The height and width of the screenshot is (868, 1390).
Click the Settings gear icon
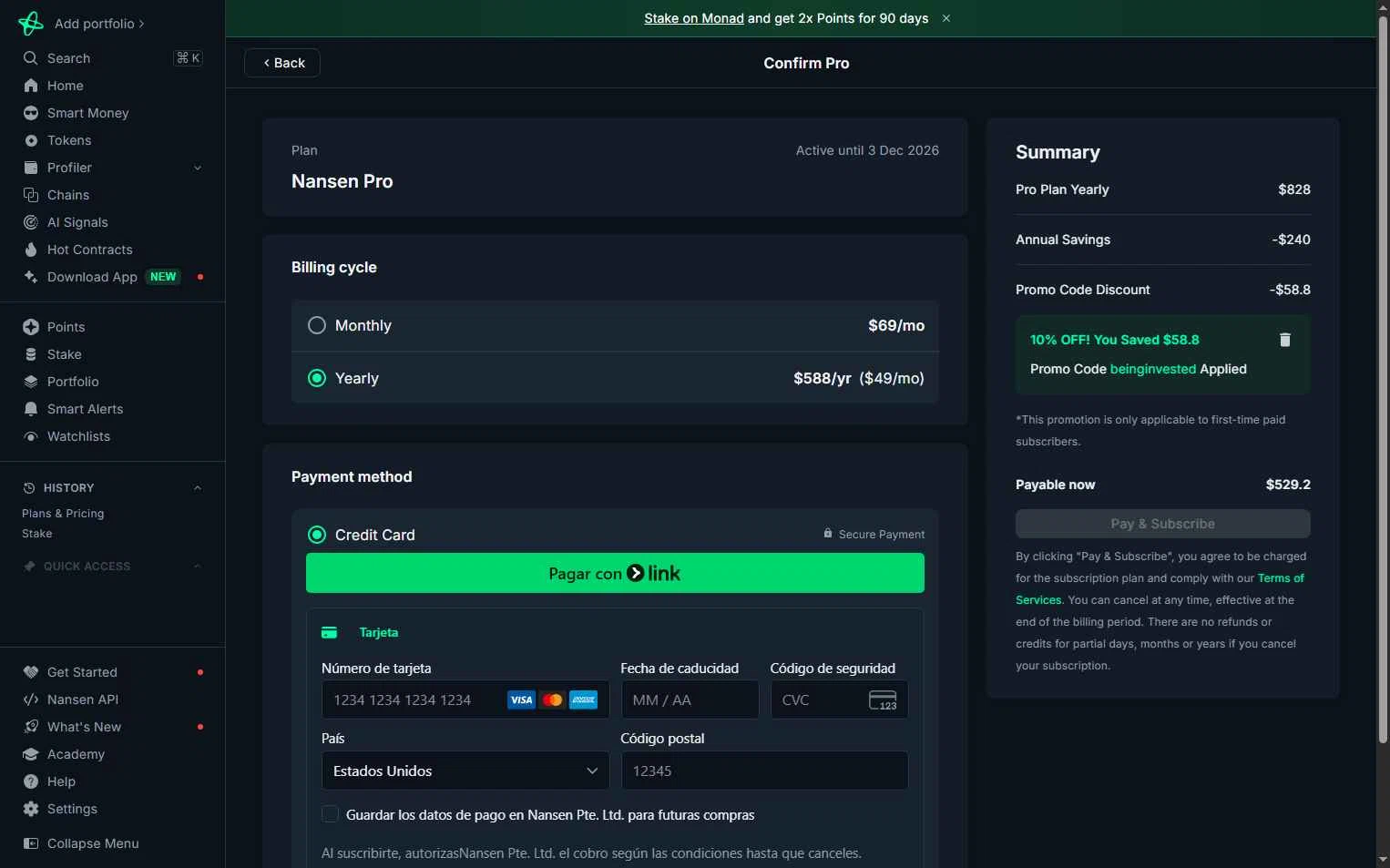pos(31,809)
